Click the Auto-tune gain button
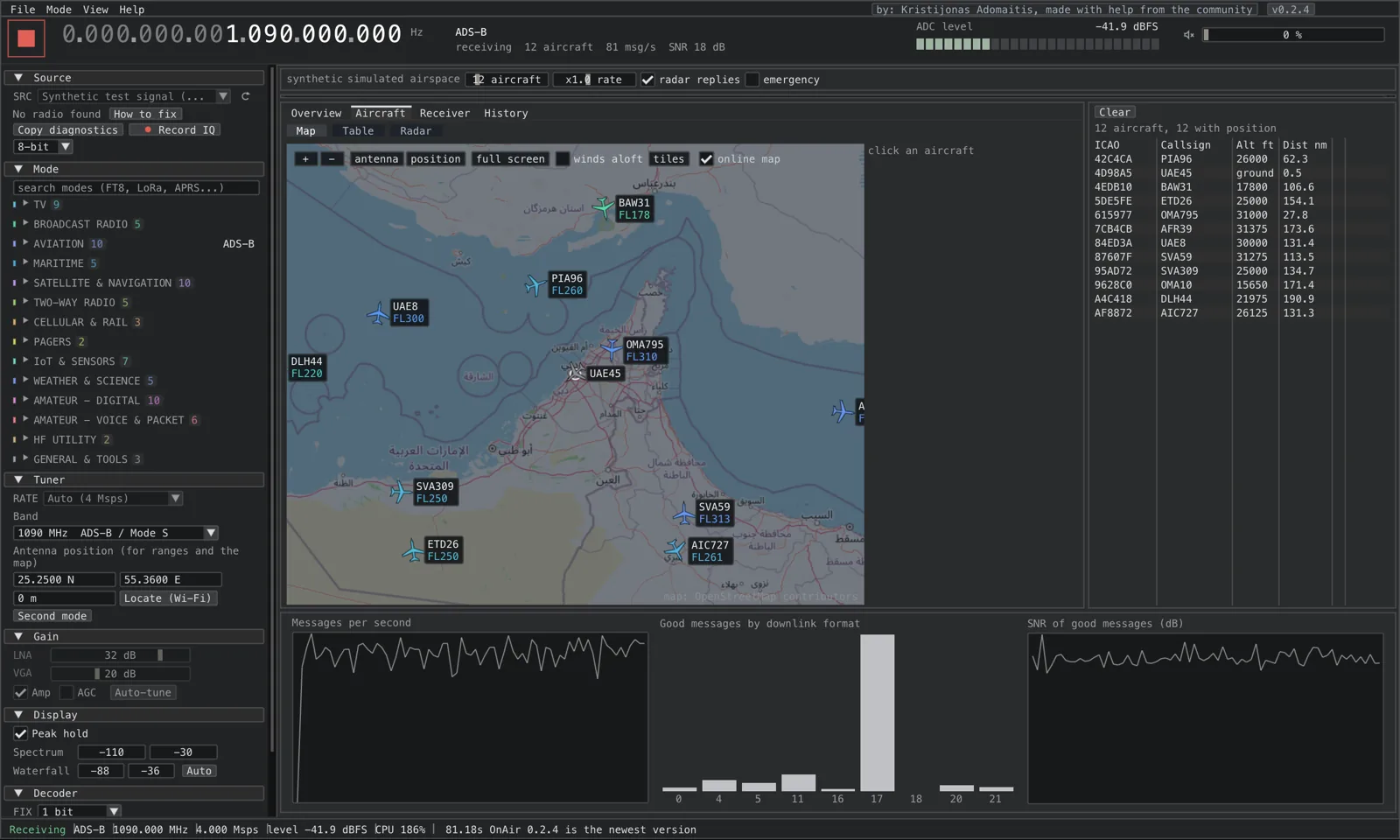 pyautogui.click(x=143, y=692)
